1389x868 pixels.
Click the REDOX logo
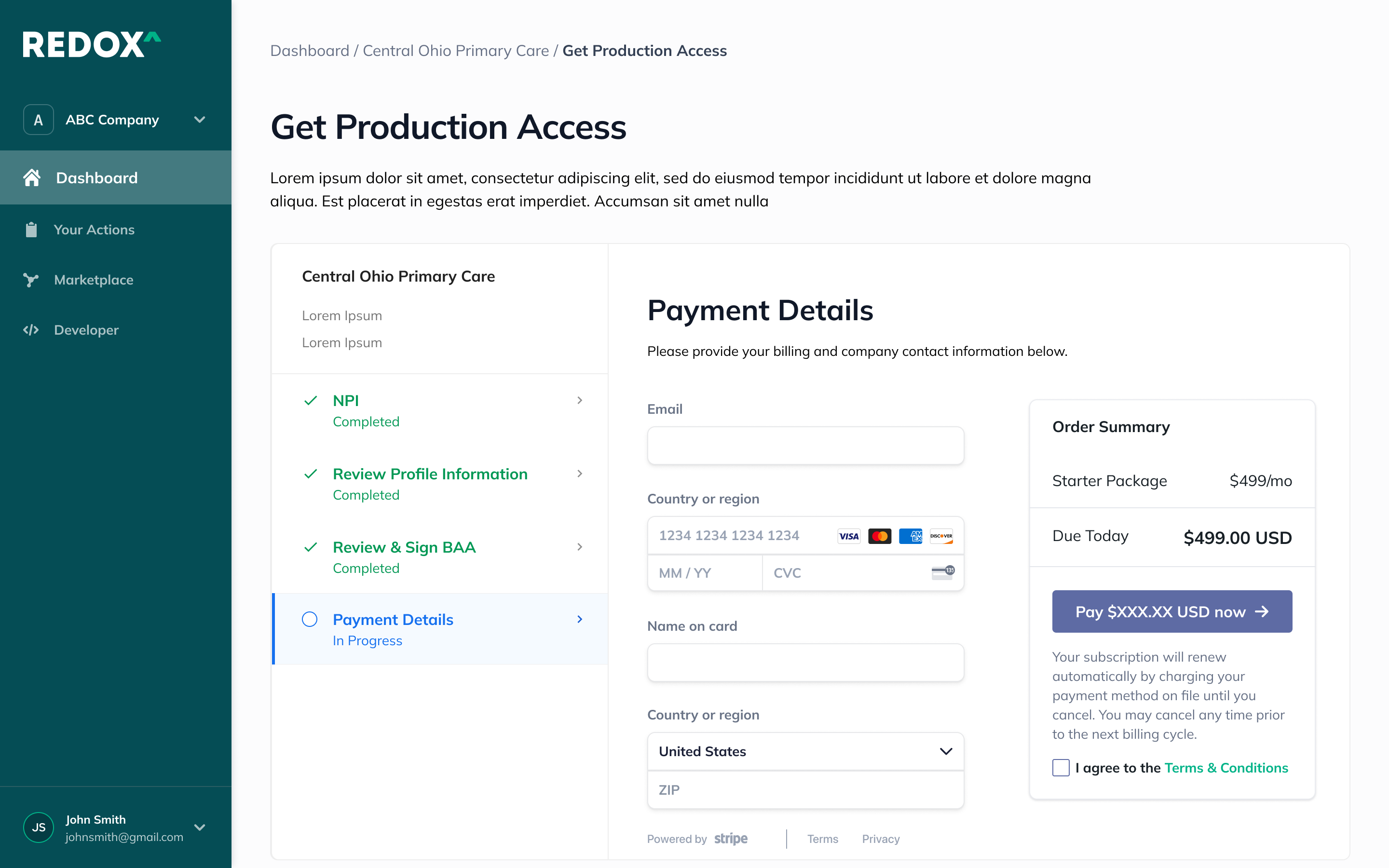[92, 45]
